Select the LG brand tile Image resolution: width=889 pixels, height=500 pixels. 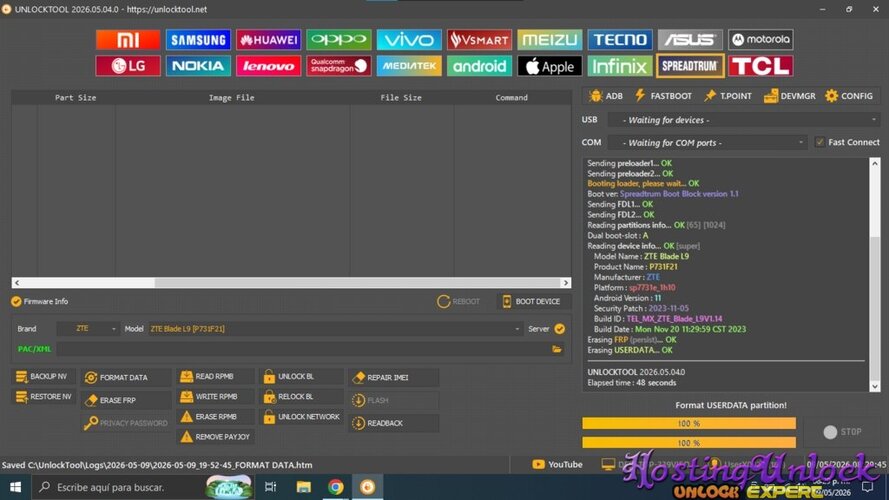pyautogui.click(x=128, y=66)
